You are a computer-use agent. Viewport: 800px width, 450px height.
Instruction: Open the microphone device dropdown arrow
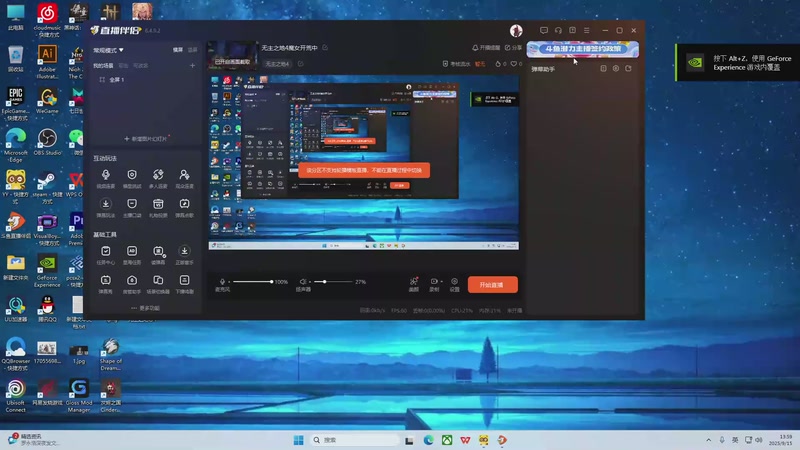(x=229, y=282)
